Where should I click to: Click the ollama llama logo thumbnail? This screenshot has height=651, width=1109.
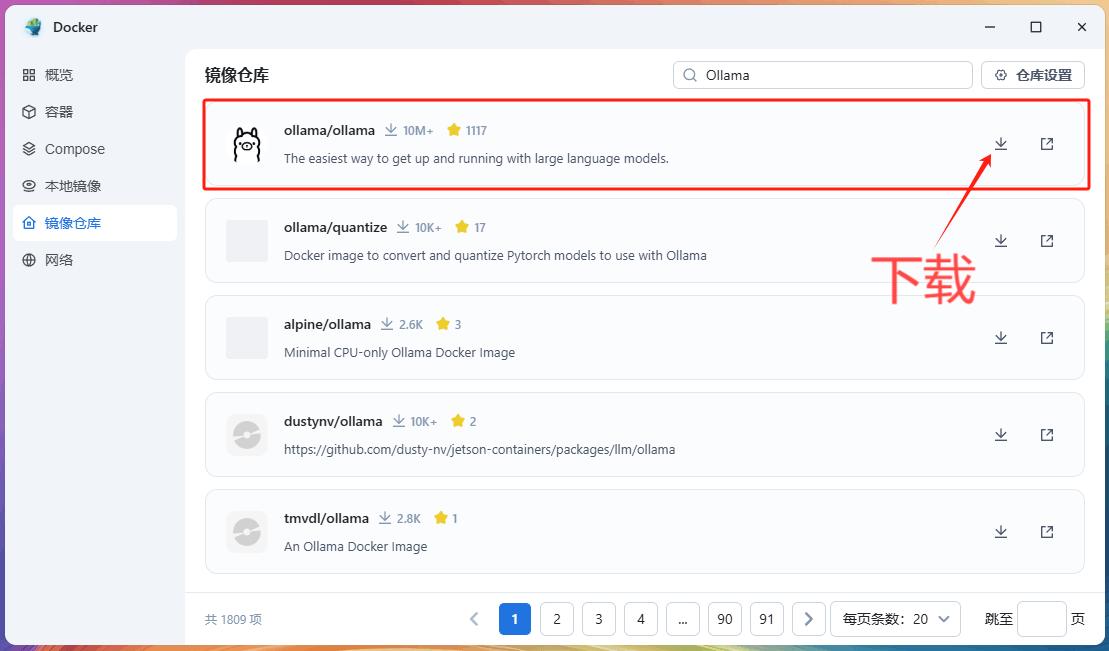pos(246,144)
